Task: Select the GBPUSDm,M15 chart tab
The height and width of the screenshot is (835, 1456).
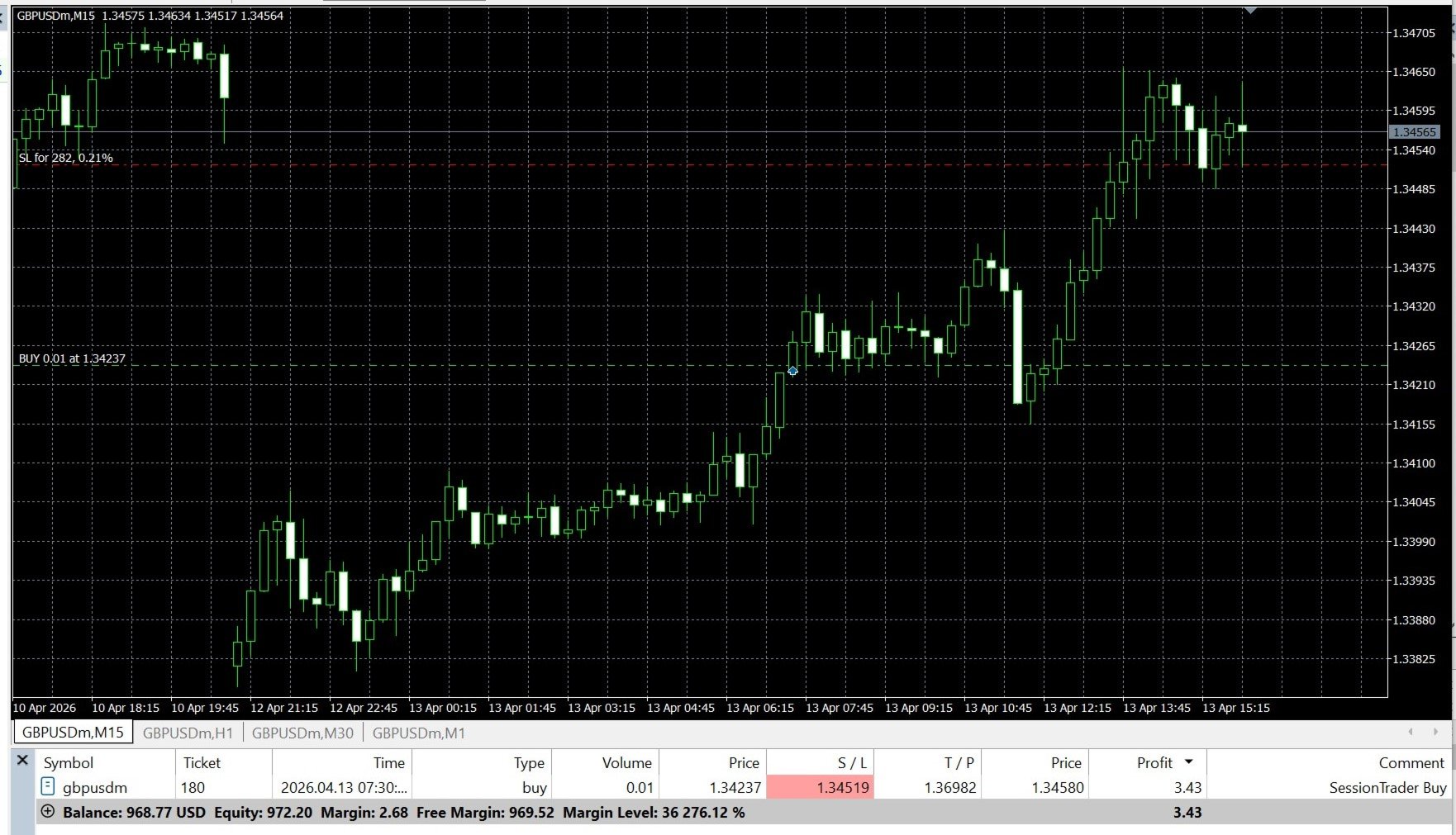Action: click(x=73, y=732)
